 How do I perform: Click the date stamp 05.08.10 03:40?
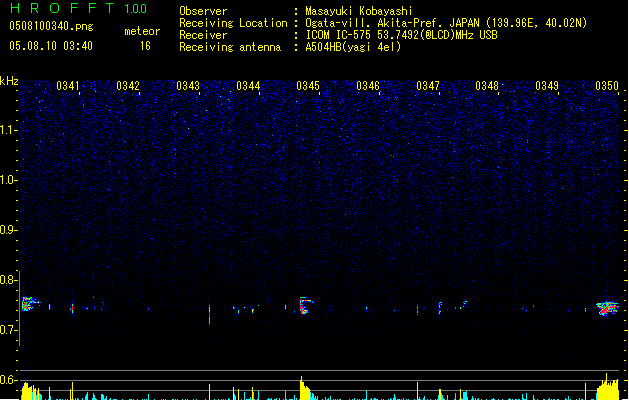coord(51,46)
